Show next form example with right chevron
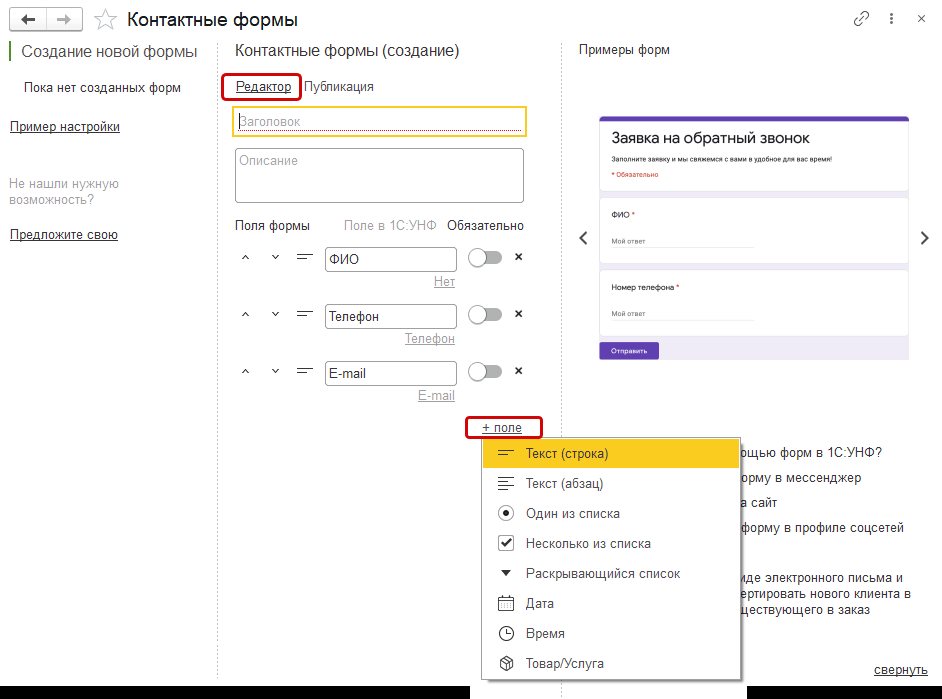Screen dimensions: 942x699 (x=924, y=238)
